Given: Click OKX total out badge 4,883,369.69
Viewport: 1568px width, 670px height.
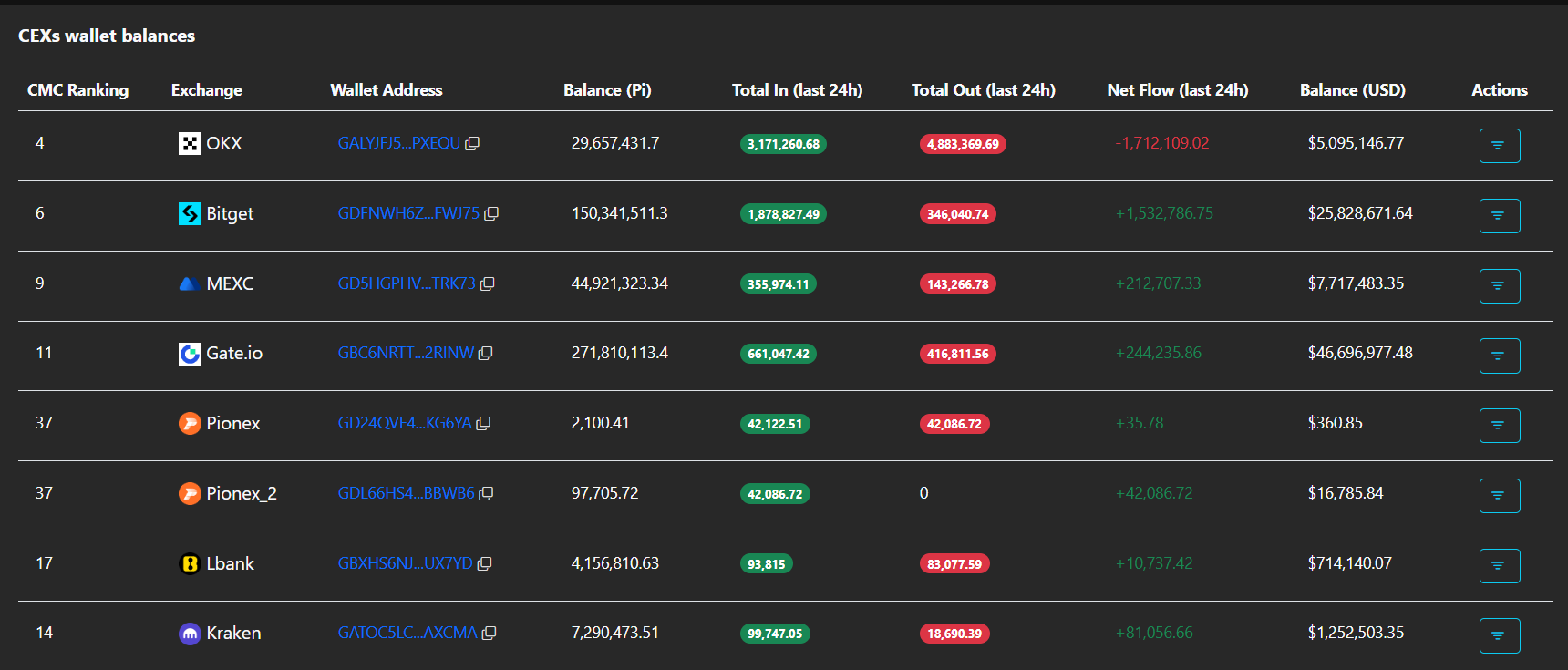Looking at the screenshot, I should click(x=964, y=144).
